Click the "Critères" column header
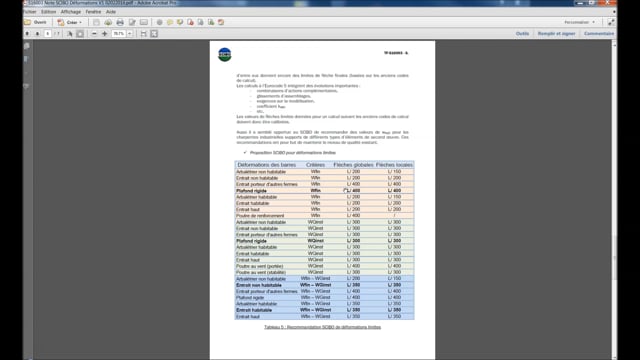 pyautogui.click(x=316, y=165)
